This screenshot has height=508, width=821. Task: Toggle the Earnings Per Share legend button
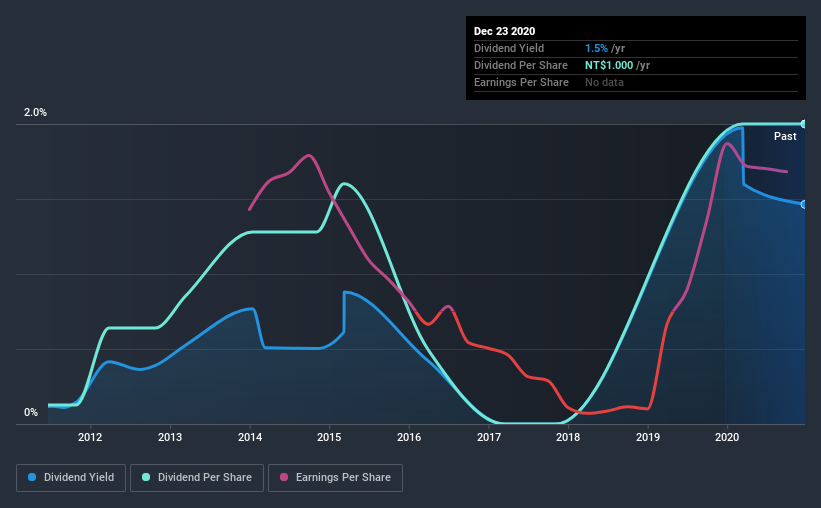click(335, 478)
